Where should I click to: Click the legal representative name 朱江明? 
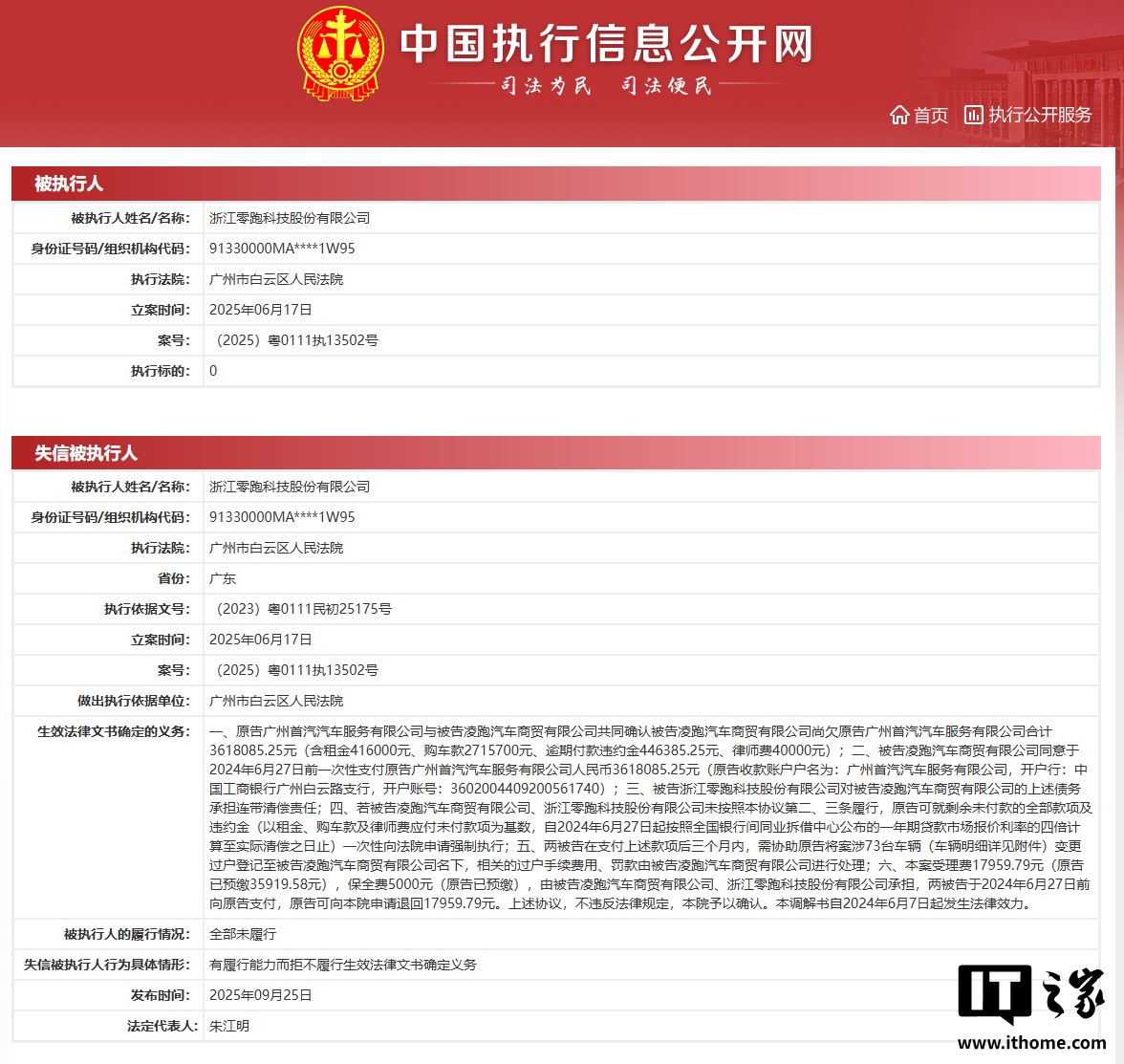tap(229, 1026)
